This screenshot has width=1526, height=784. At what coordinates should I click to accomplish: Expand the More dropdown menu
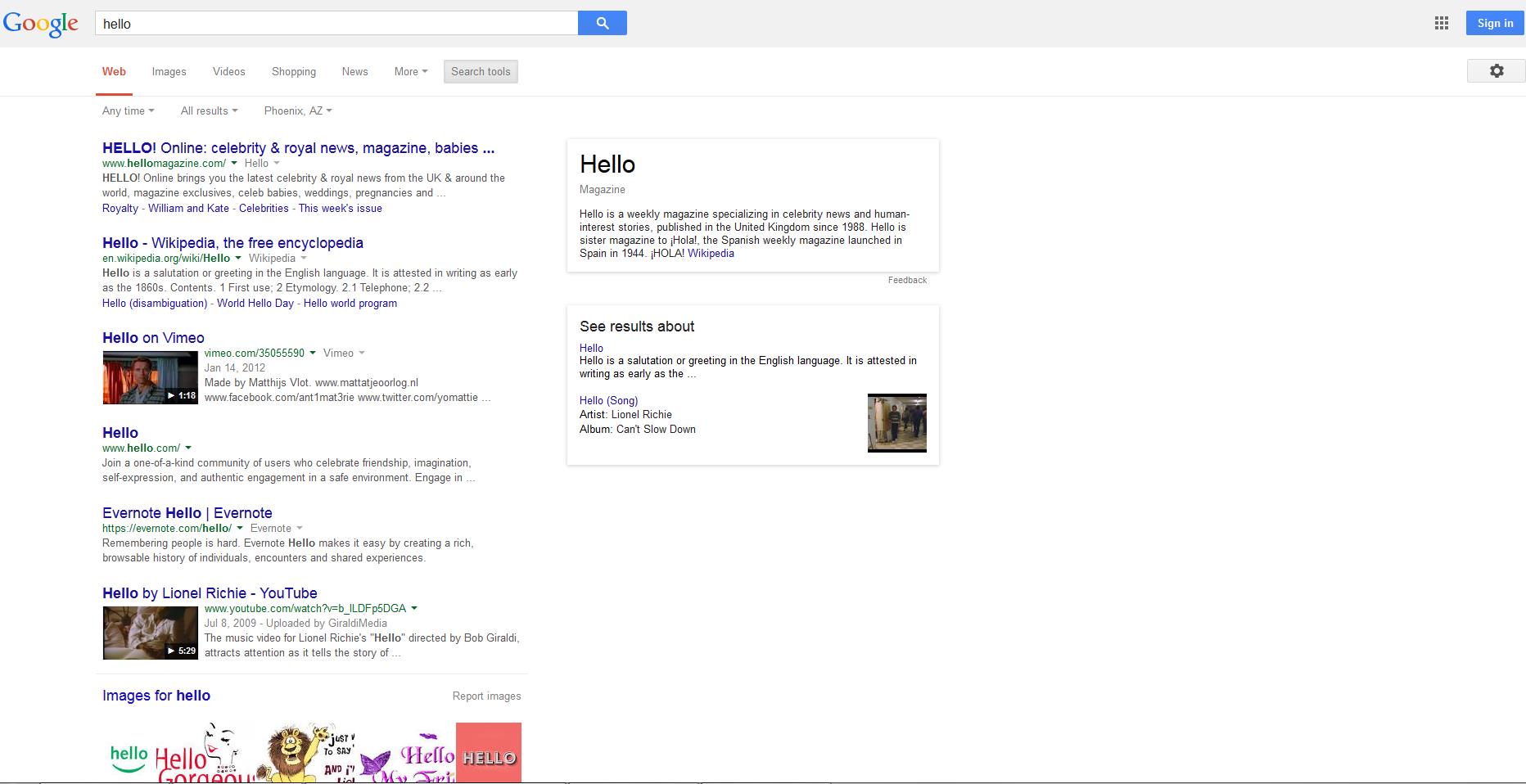tap(410, 71)
